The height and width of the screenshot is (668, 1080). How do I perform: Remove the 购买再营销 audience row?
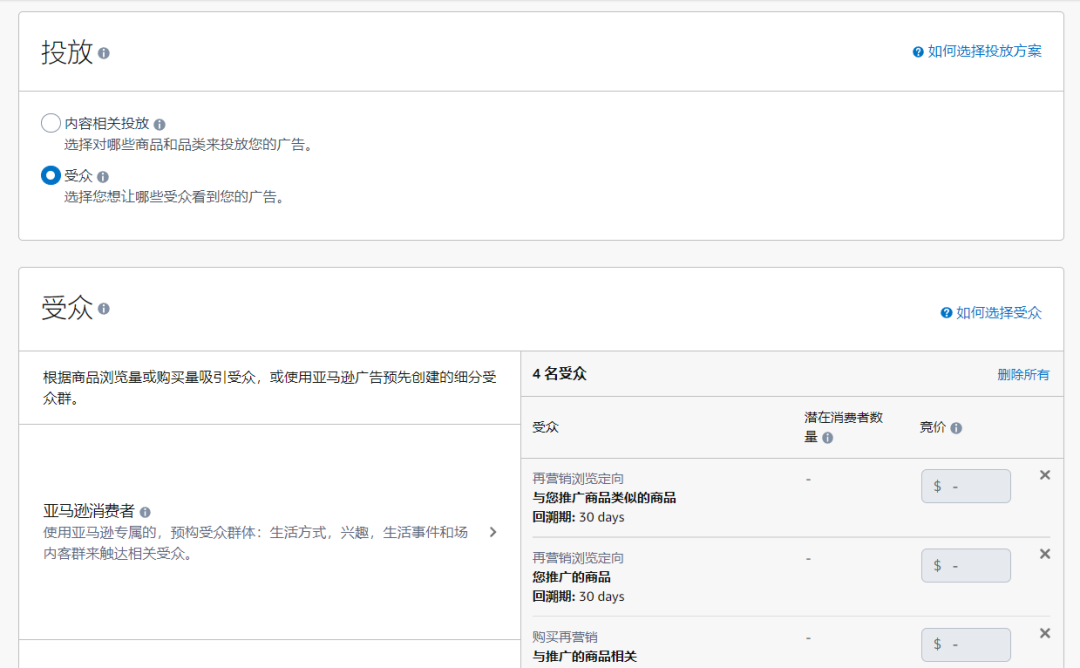tap(1045, 633)
